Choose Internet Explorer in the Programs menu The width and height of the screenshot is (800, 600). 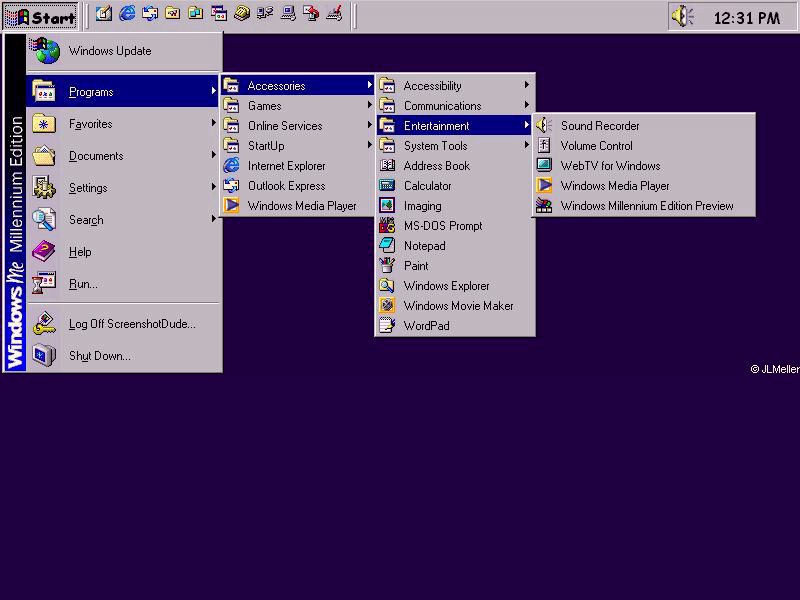[x=298, y=165]
